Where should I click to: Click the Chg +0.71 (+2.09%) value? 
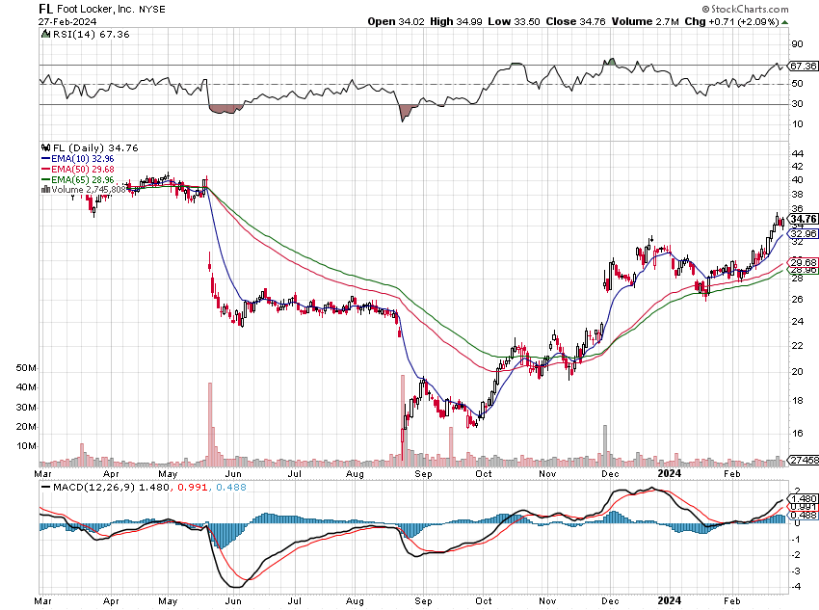pos(732,21)
